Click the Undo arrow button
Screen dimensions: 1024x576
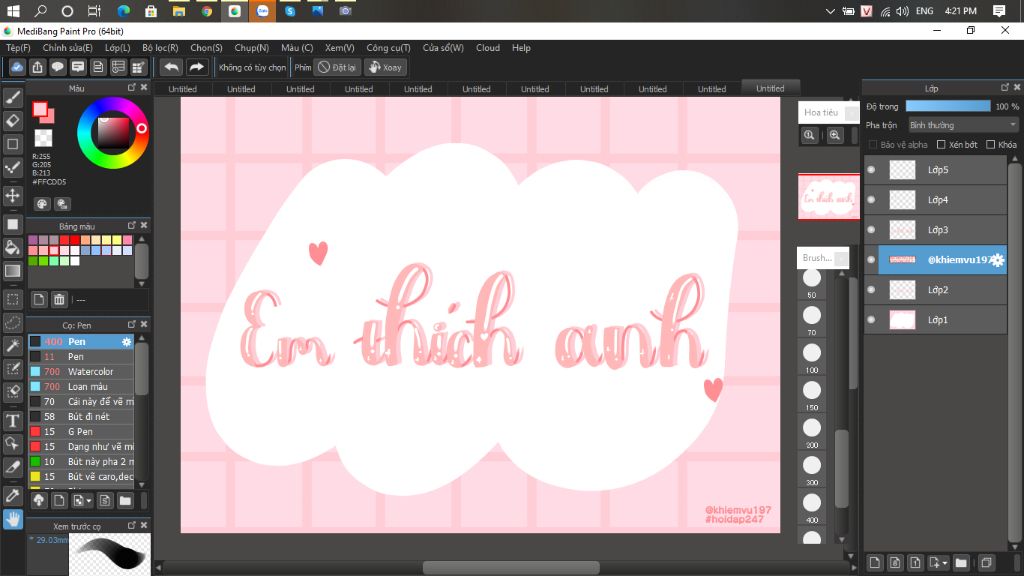[x=171, y=67]
